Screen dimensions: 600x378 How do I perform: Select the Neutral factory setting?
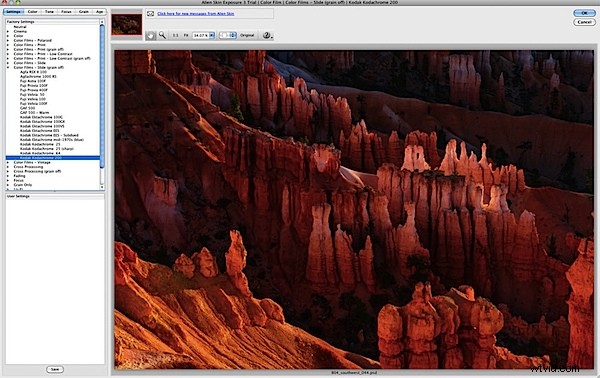[20, 27]
